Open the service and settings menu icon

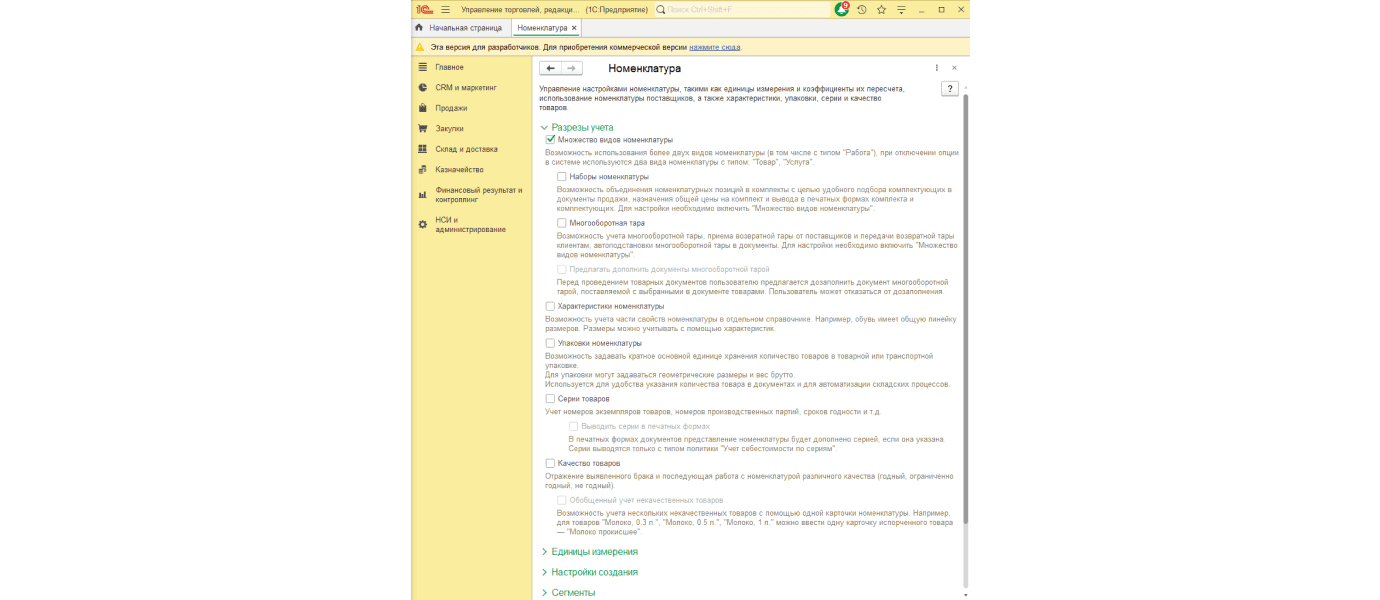[x=902, y=9]
